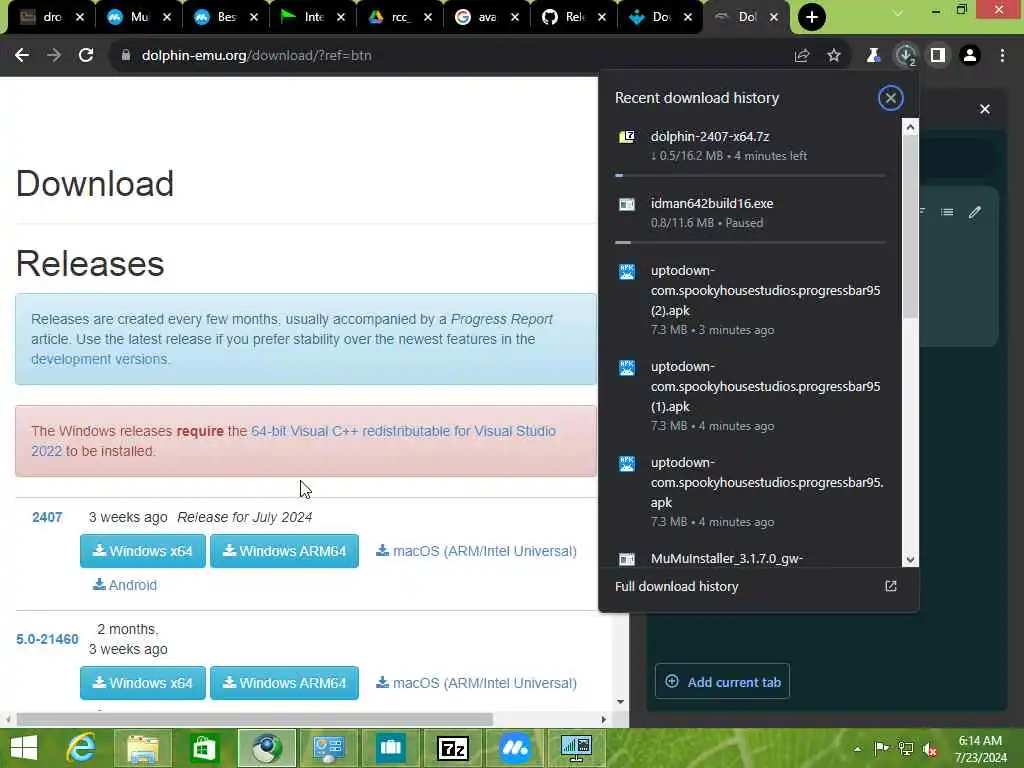Open full download history external link icon
1024x768 pixels.
[891, 586]
